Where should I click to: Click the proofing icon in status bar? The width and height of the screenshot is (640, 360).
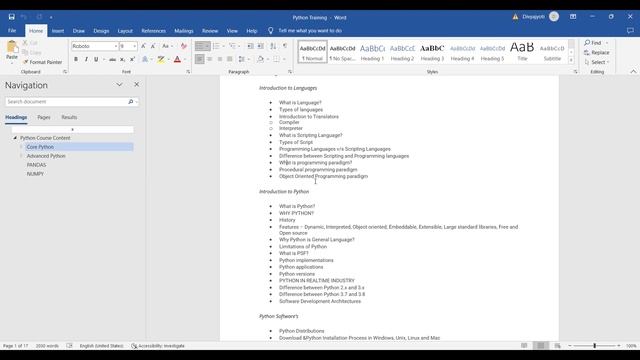[x=69, y=346]
